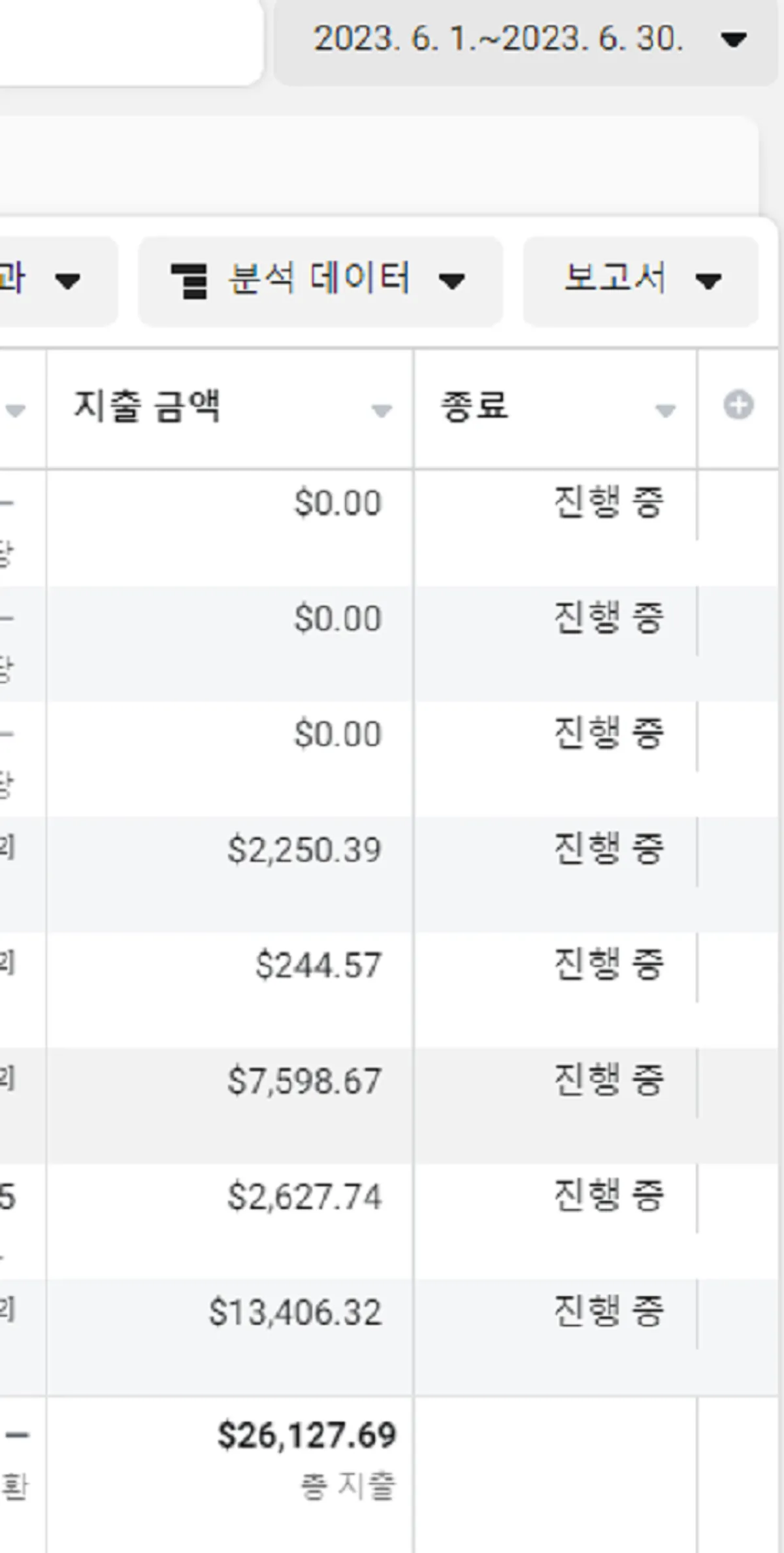Open the 분석 데이터 breakdown dropdown
The height and width of the screenshot is (1553, 784).
click(x=319, y=280)
